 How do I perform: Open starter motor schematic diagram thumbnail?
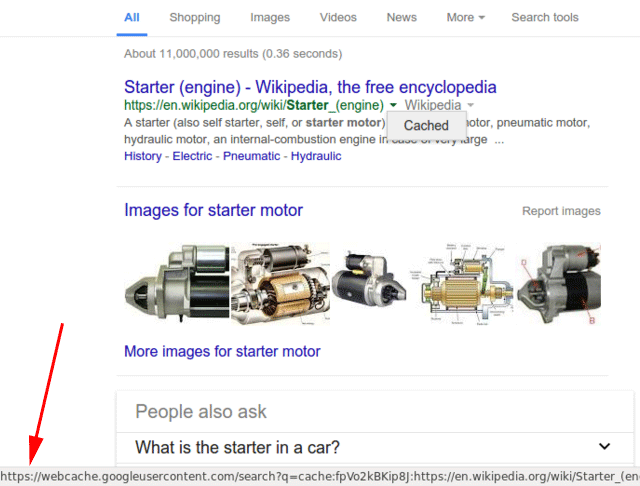point(462,284)
